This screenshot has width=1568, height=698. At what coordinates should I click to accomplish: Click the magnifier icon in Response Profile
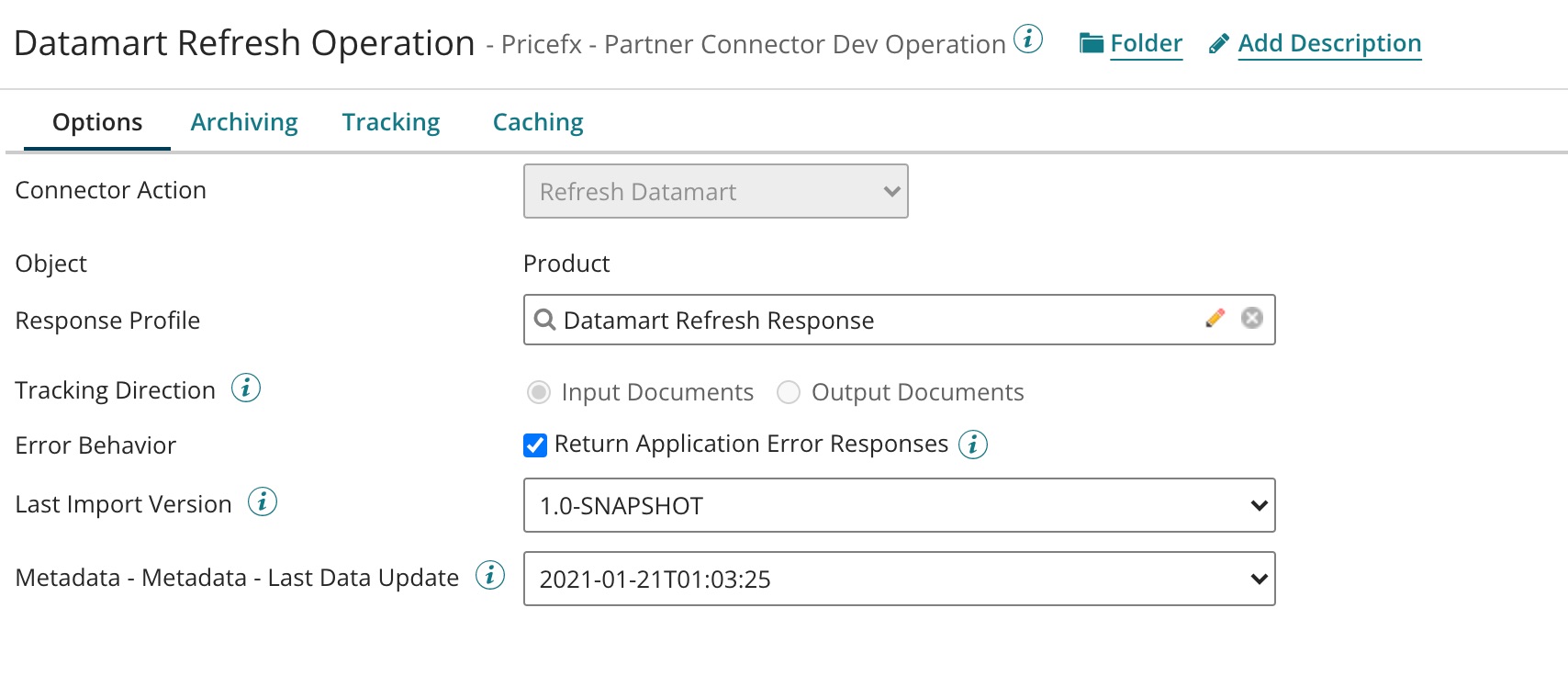pos(544,320)
